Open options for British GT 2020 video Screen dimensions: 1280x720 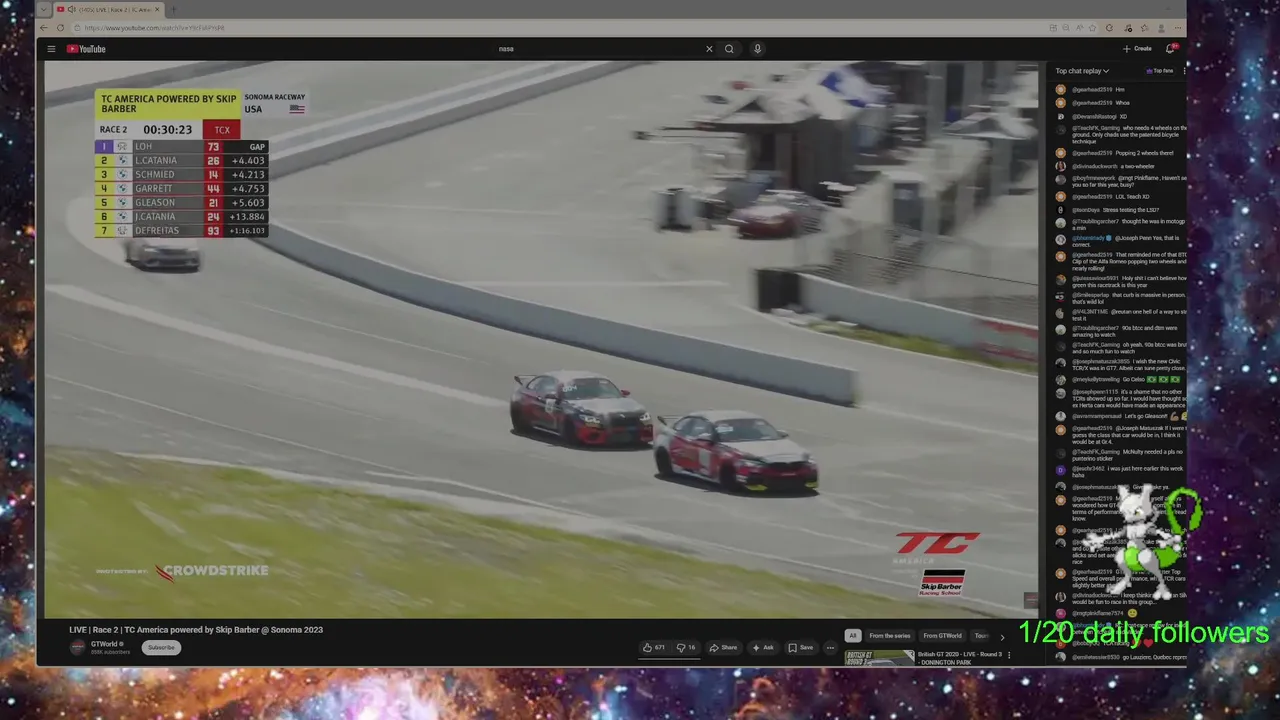[x=1009, y=655]
